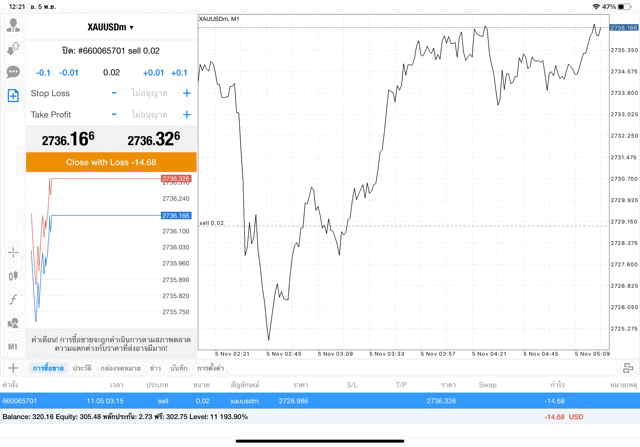Subtract -0.01 from the lot volume
This screenshot has height=447, width=640.
tap(69, 72)
